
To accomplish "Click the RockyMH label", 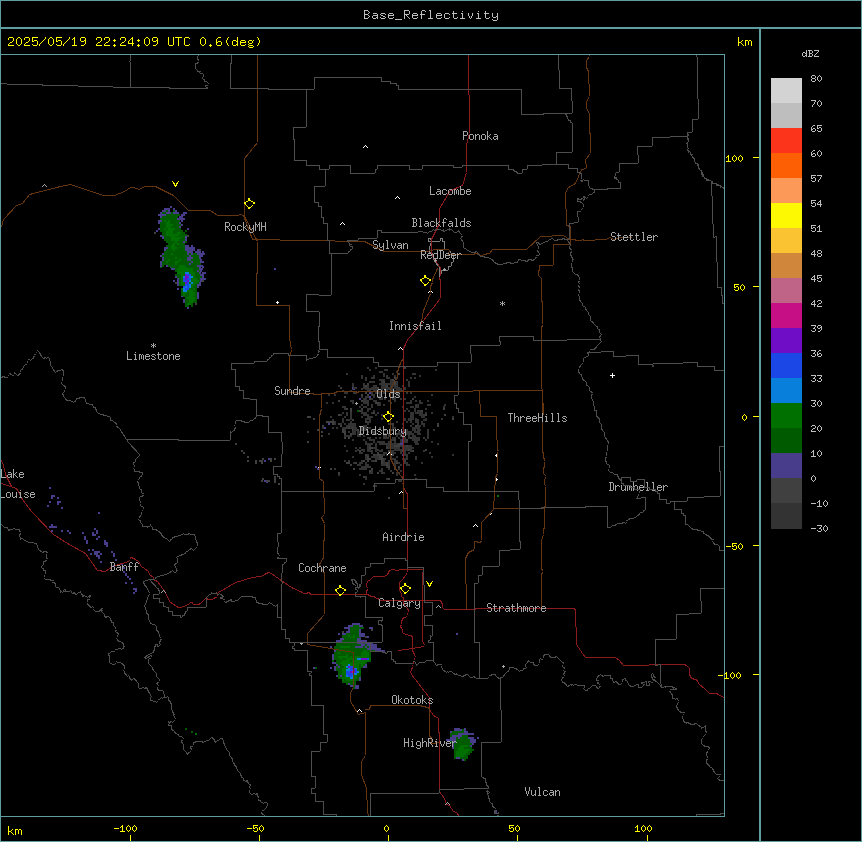I will (x=245, y=227).
